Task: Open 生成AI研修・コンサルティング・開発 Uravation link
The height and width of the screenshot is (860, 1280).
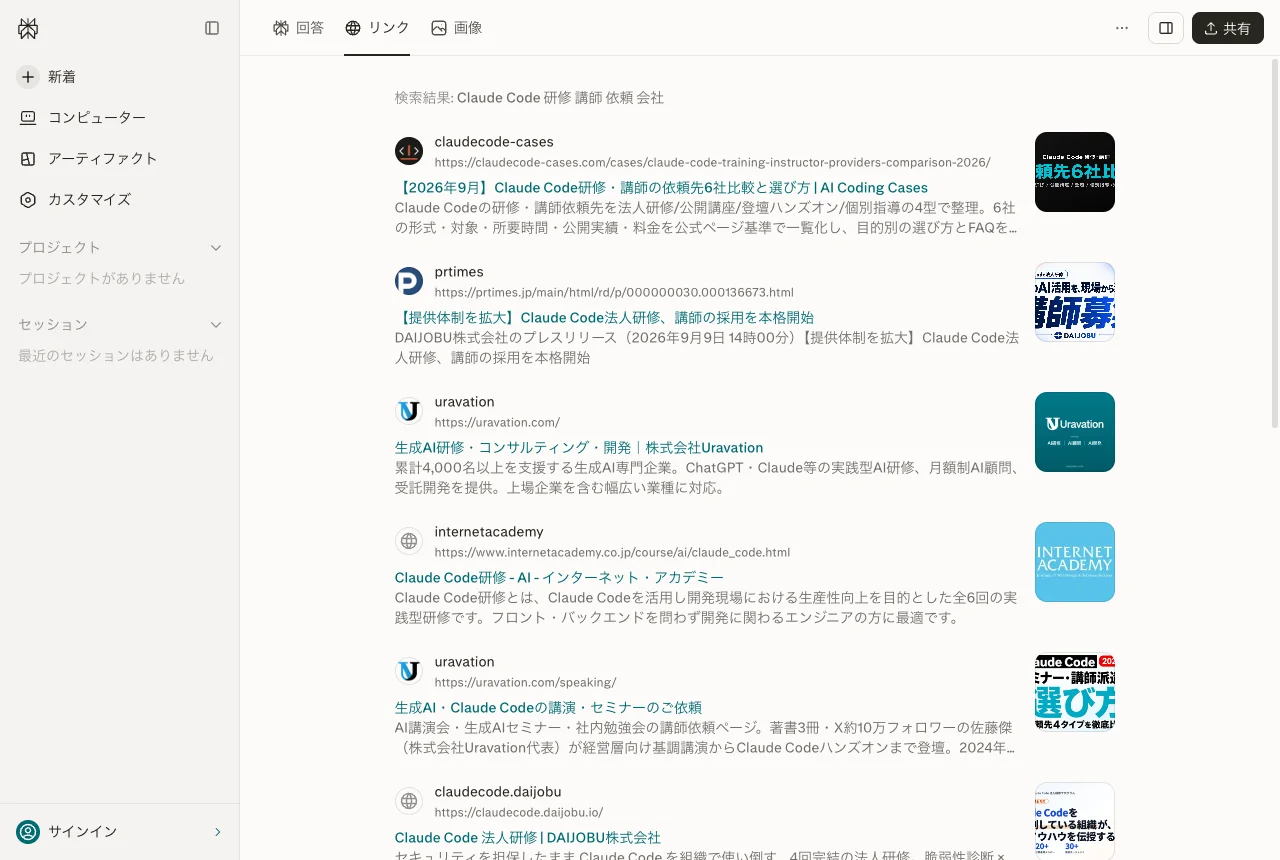Action: click(x=579, y=447)
